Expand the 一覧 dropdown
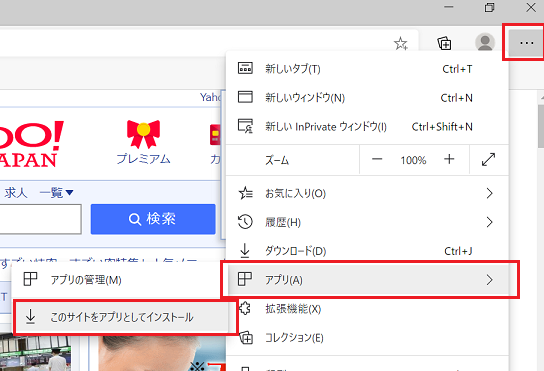Screen dimensions: 544x371 [x=57, y=192]
